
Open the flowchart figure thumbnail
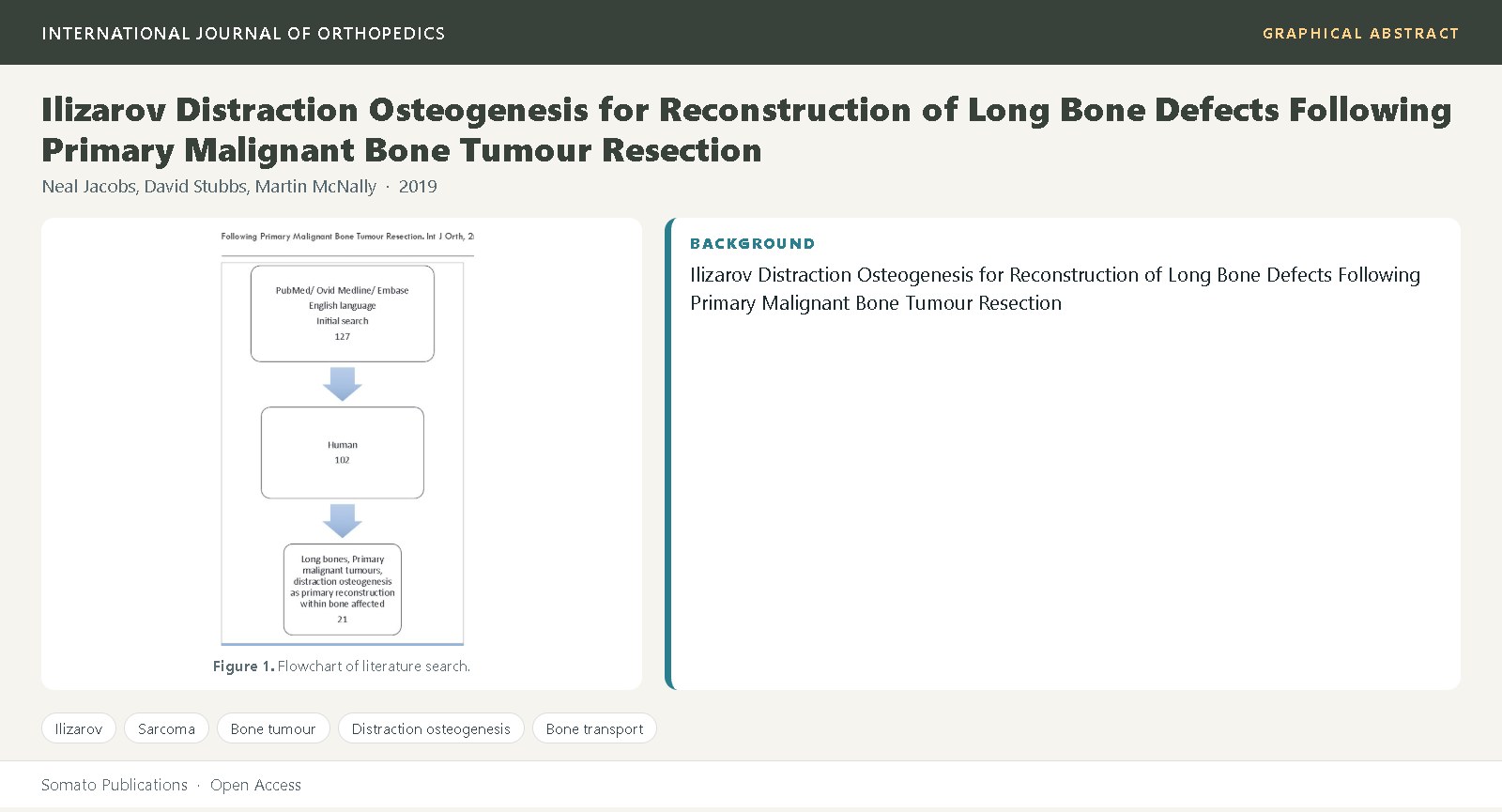tap(343, 437)
